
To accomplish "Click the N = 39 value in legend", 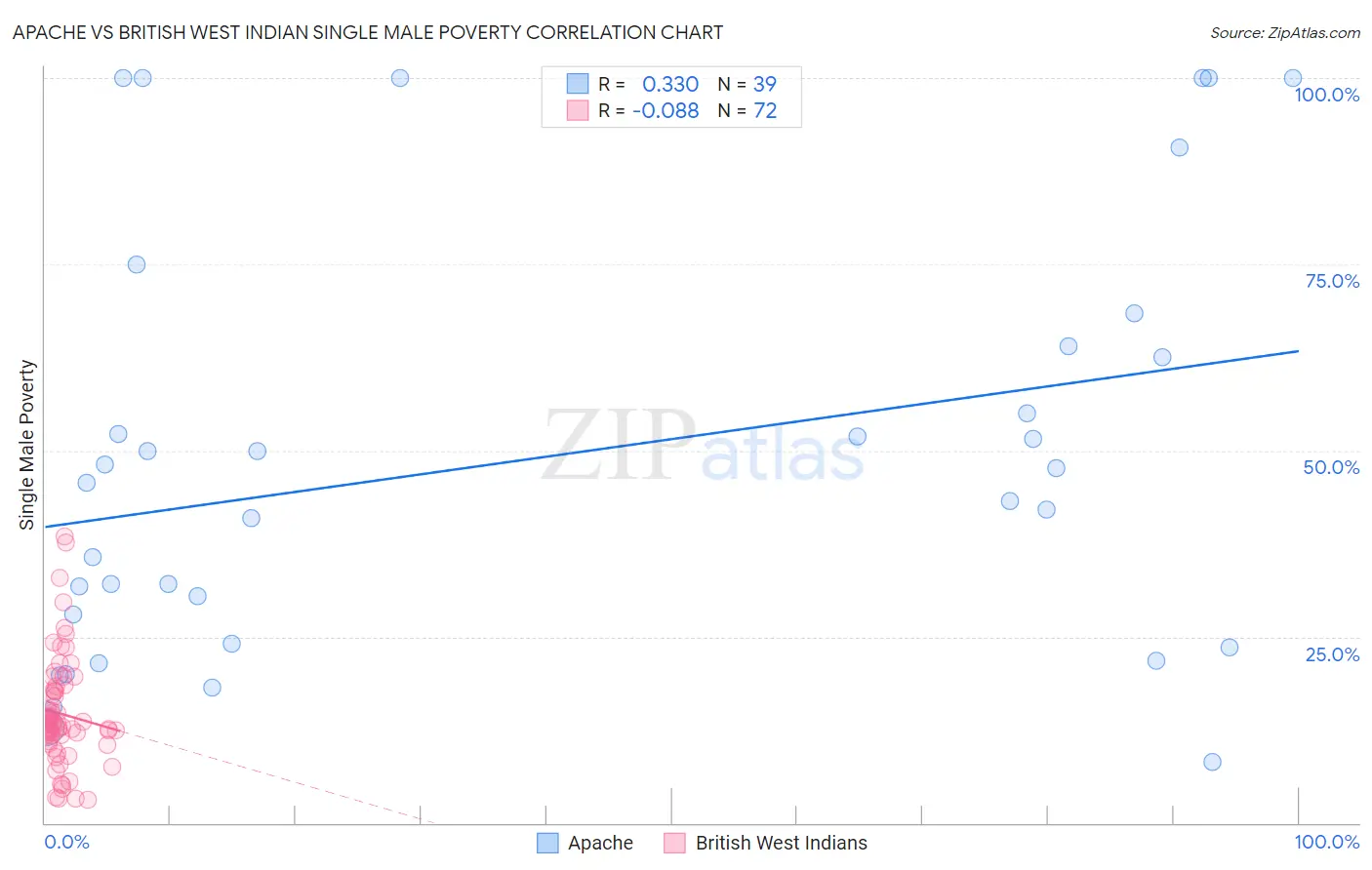I will tap(747, 84).
